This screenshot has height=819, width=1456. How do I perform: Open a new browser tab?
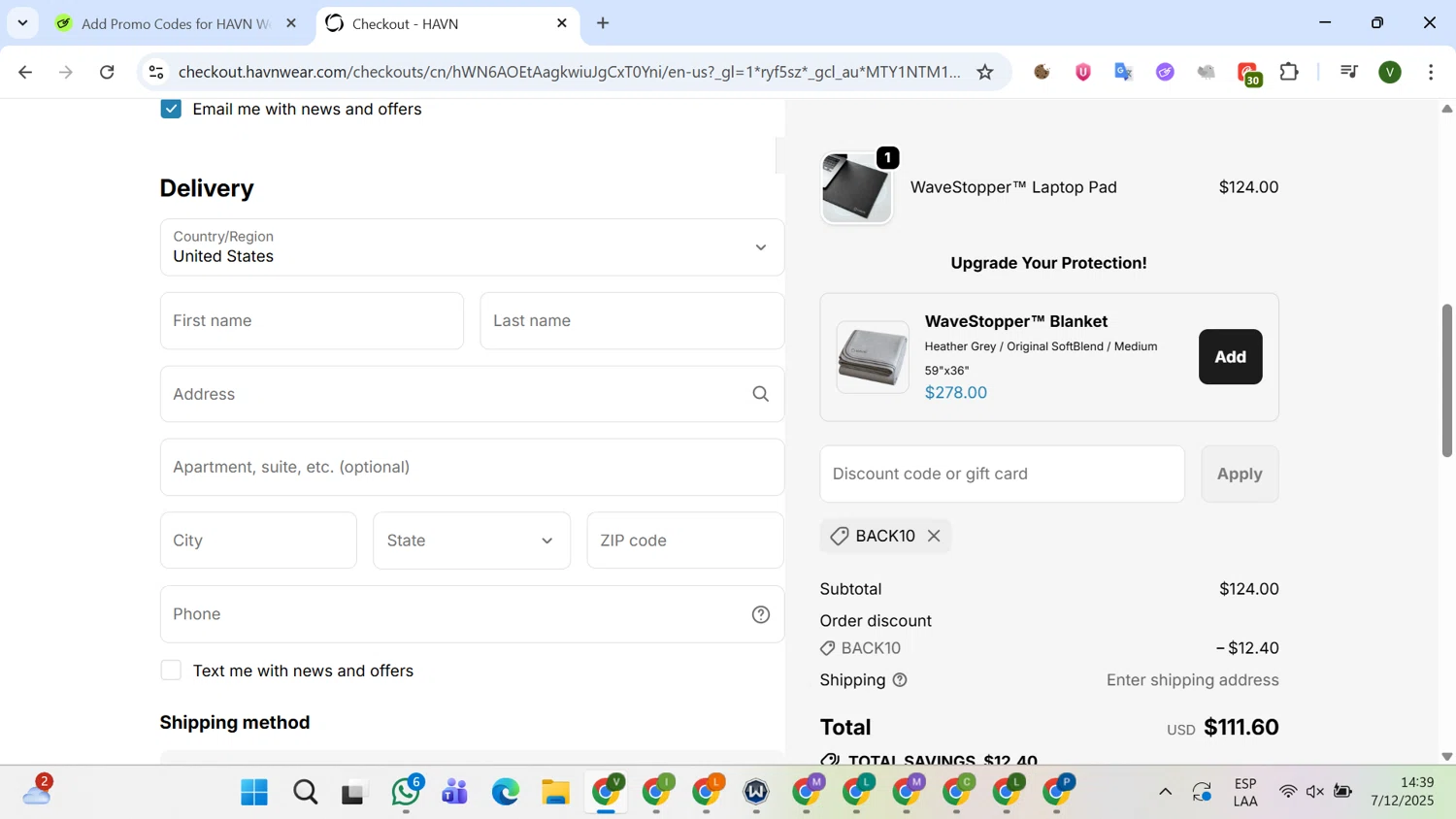[x=603, y=23]
